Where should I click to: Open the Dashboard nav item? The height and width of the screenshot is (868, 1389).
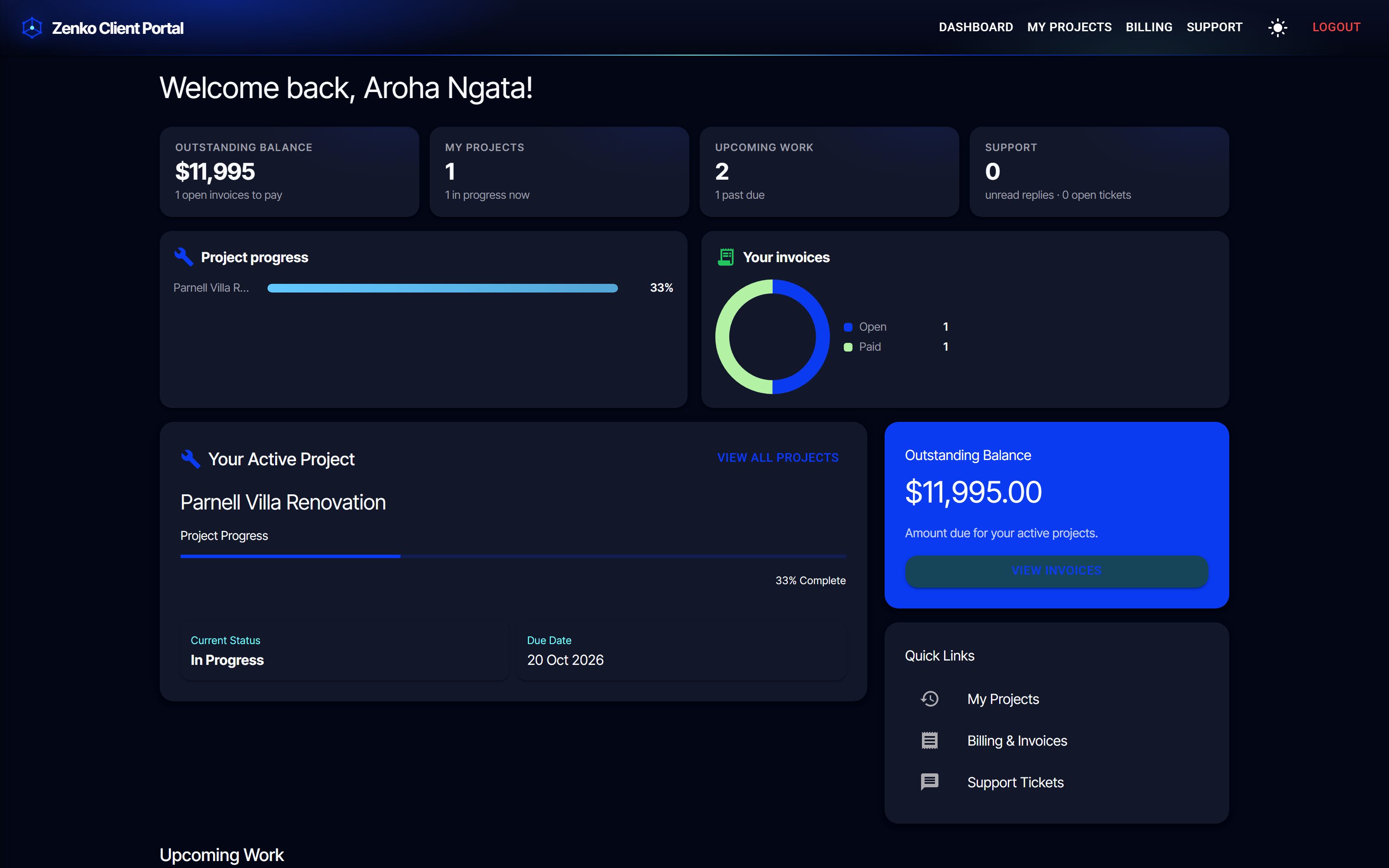(976, 27)
